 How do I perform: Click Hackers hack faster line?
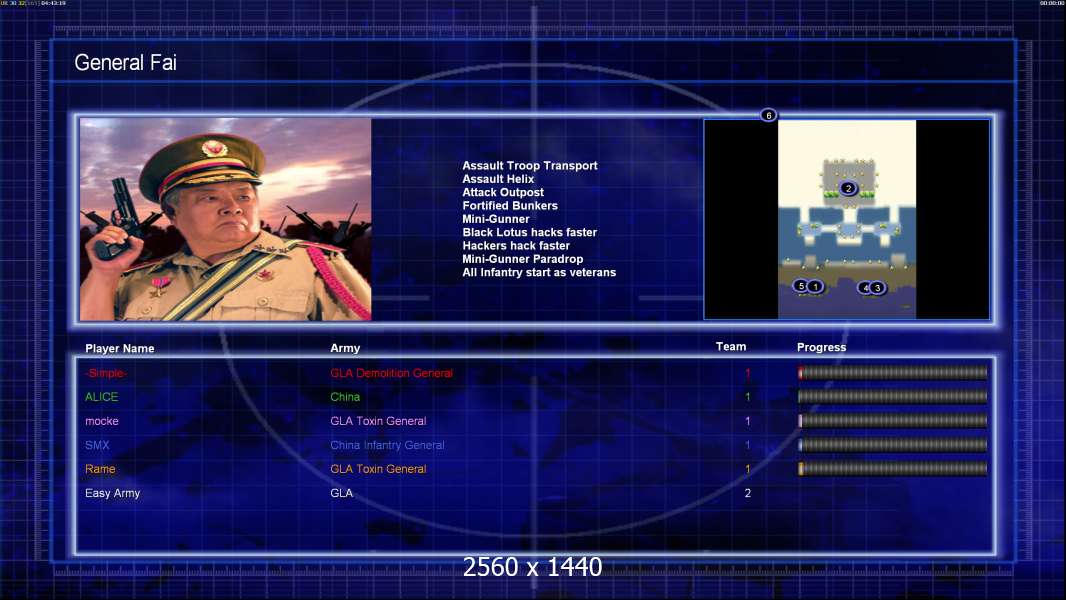pos(516,246)
